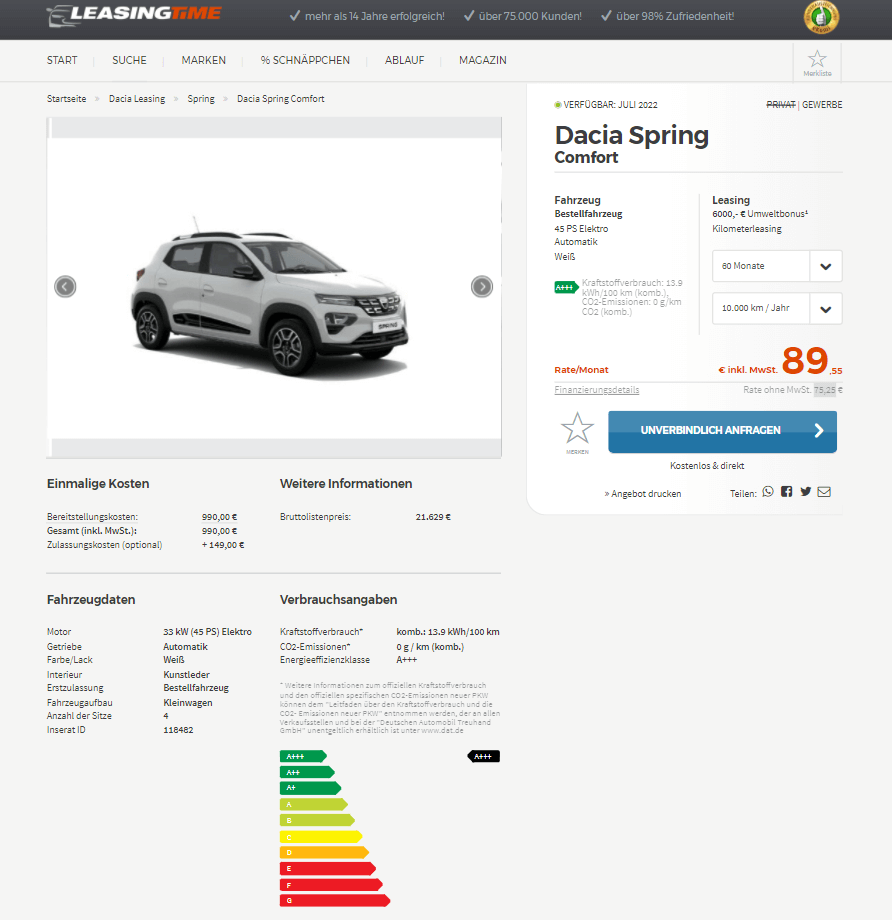This screenshot has height=920, width=892.
Task: Click the red G efficiency bar
Action: (335, 900)
